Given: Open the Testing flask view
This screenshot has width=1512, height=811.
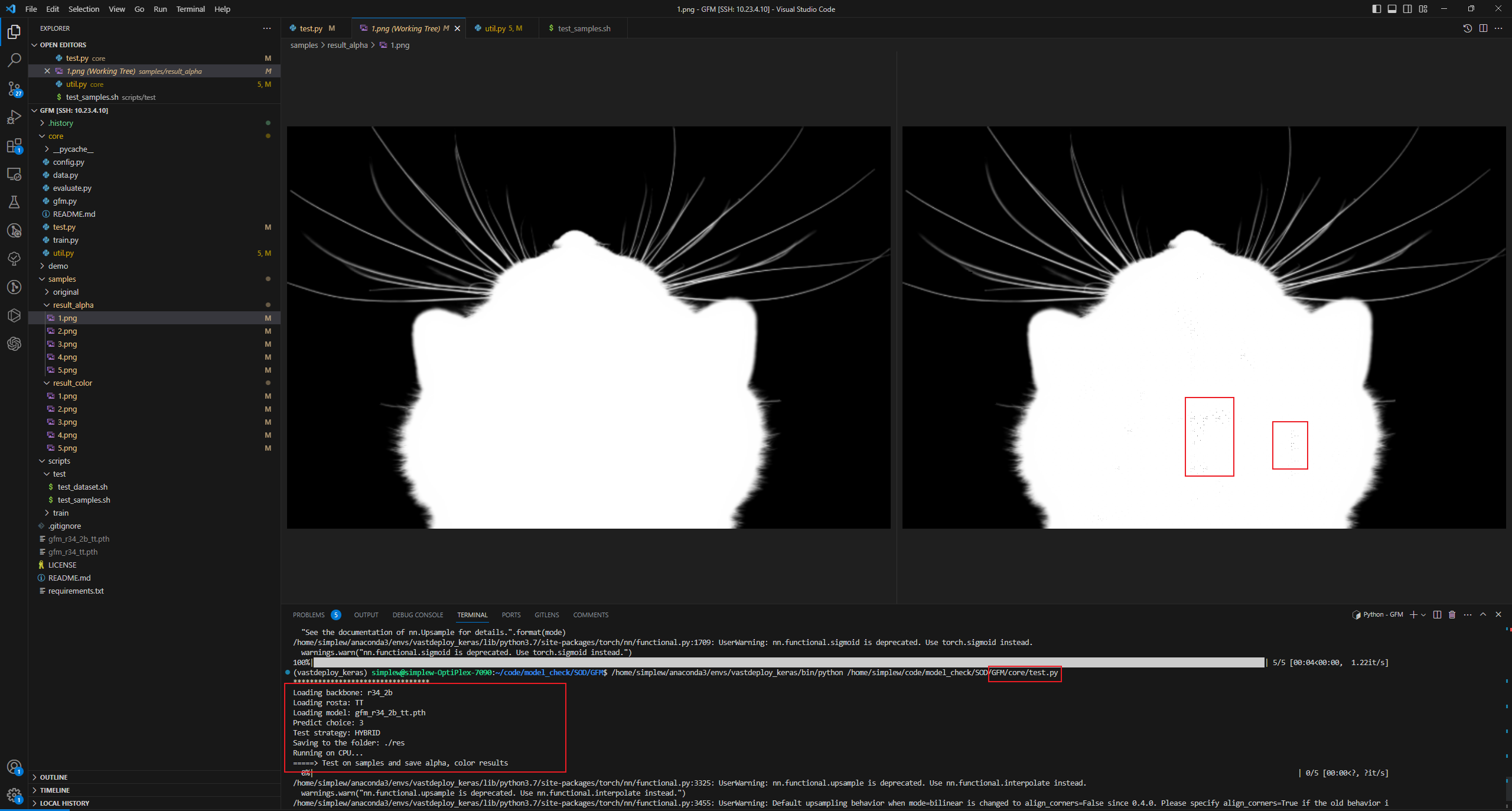Looking at the screenshot, I should tap(14, 202).
